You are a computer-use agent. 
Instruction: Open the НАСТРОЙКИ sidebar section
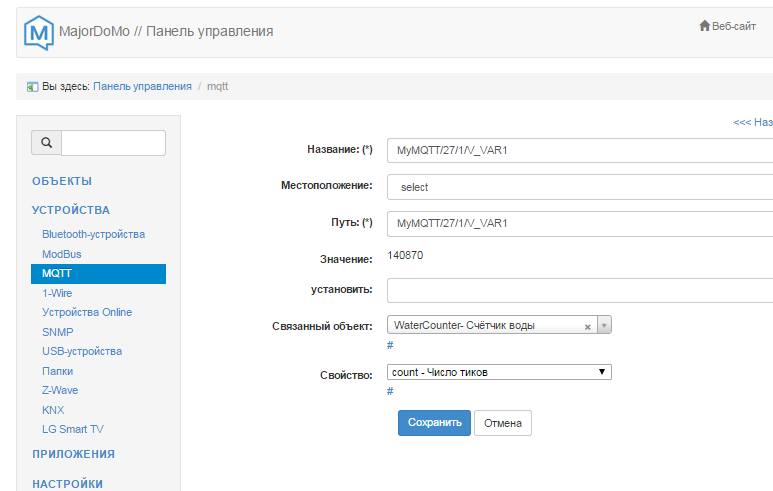68,484
